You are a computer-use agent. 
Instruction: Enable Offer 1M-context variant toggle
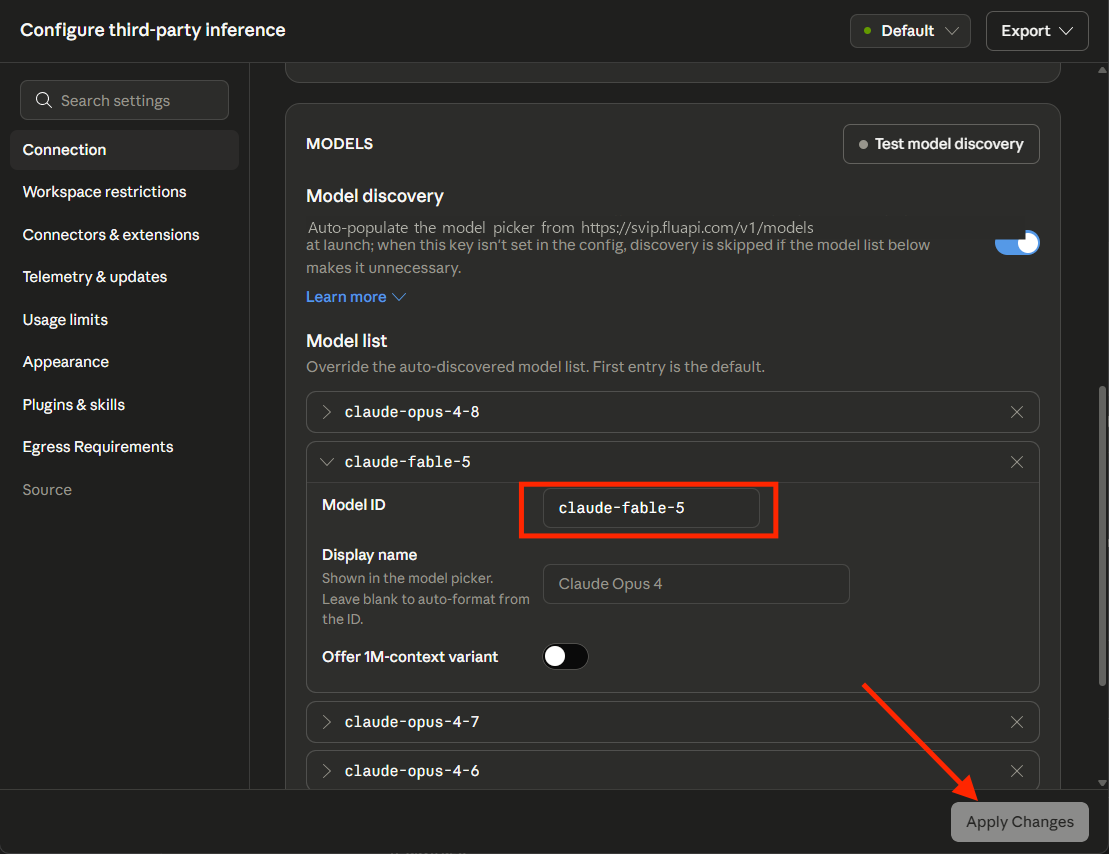565,656
